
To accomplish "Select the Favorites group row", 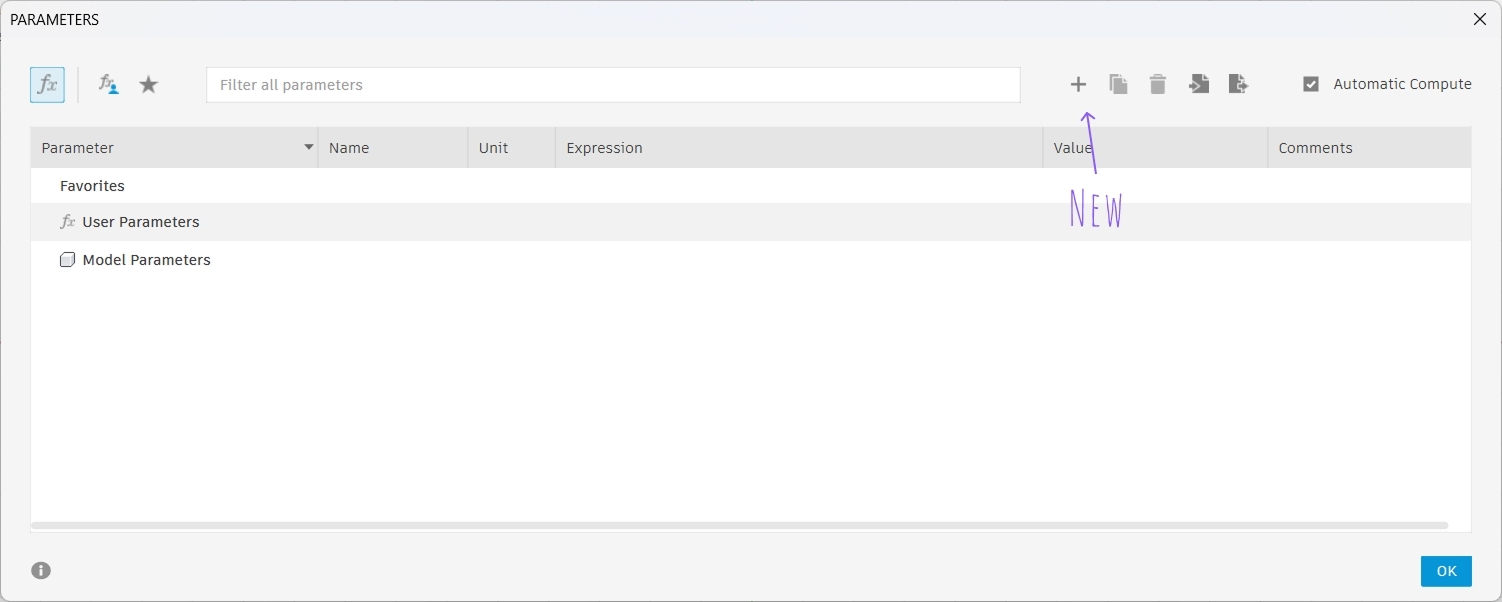I will point(92,186).
